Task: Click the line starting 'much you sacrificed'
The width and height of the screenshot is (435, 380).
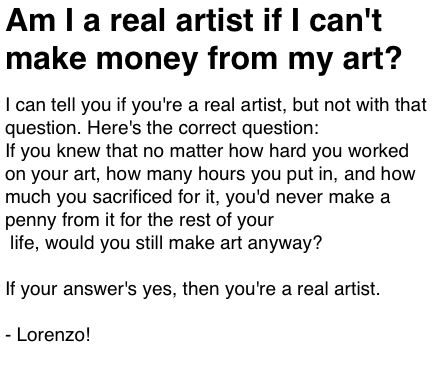Action: coord(197,197)
